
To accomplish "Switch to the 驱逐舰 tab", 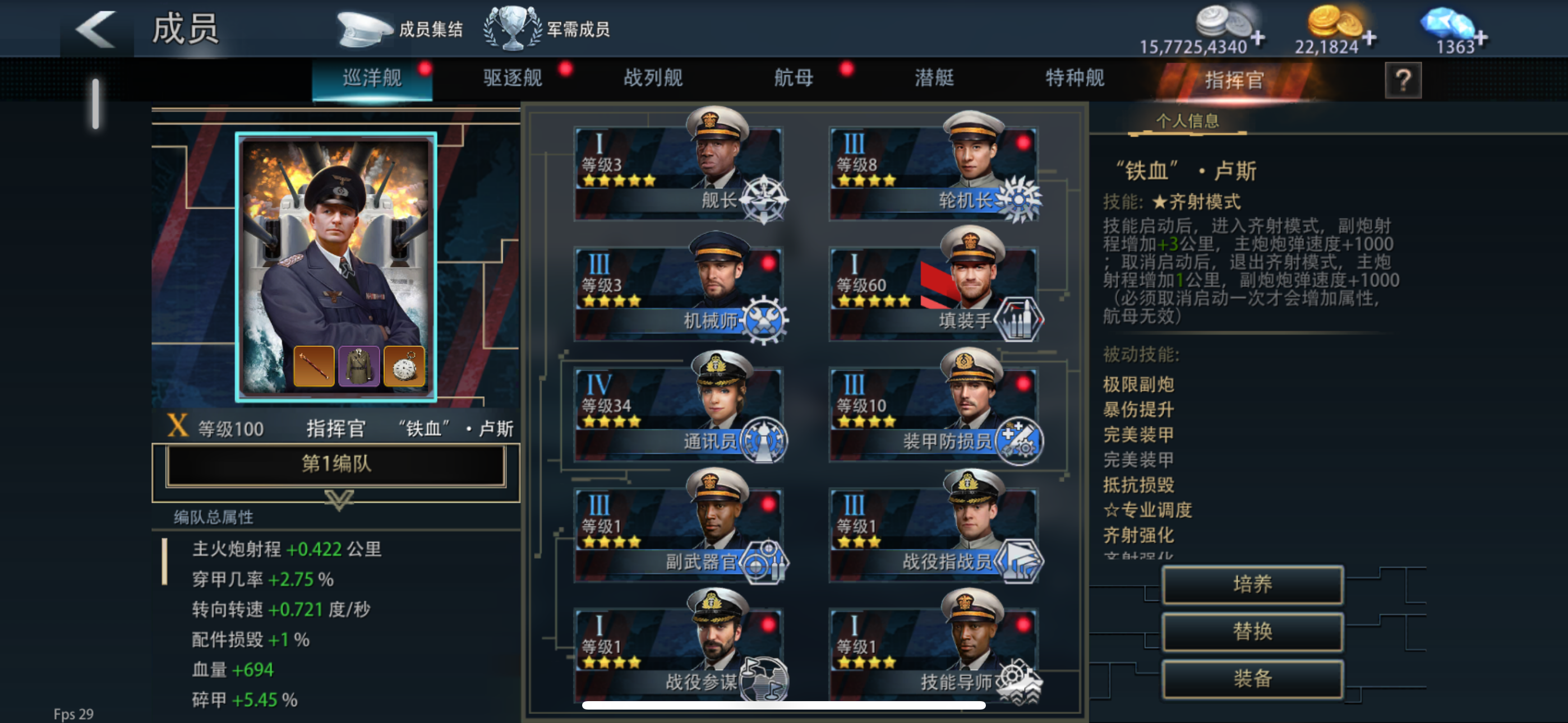I will (513, 78).
